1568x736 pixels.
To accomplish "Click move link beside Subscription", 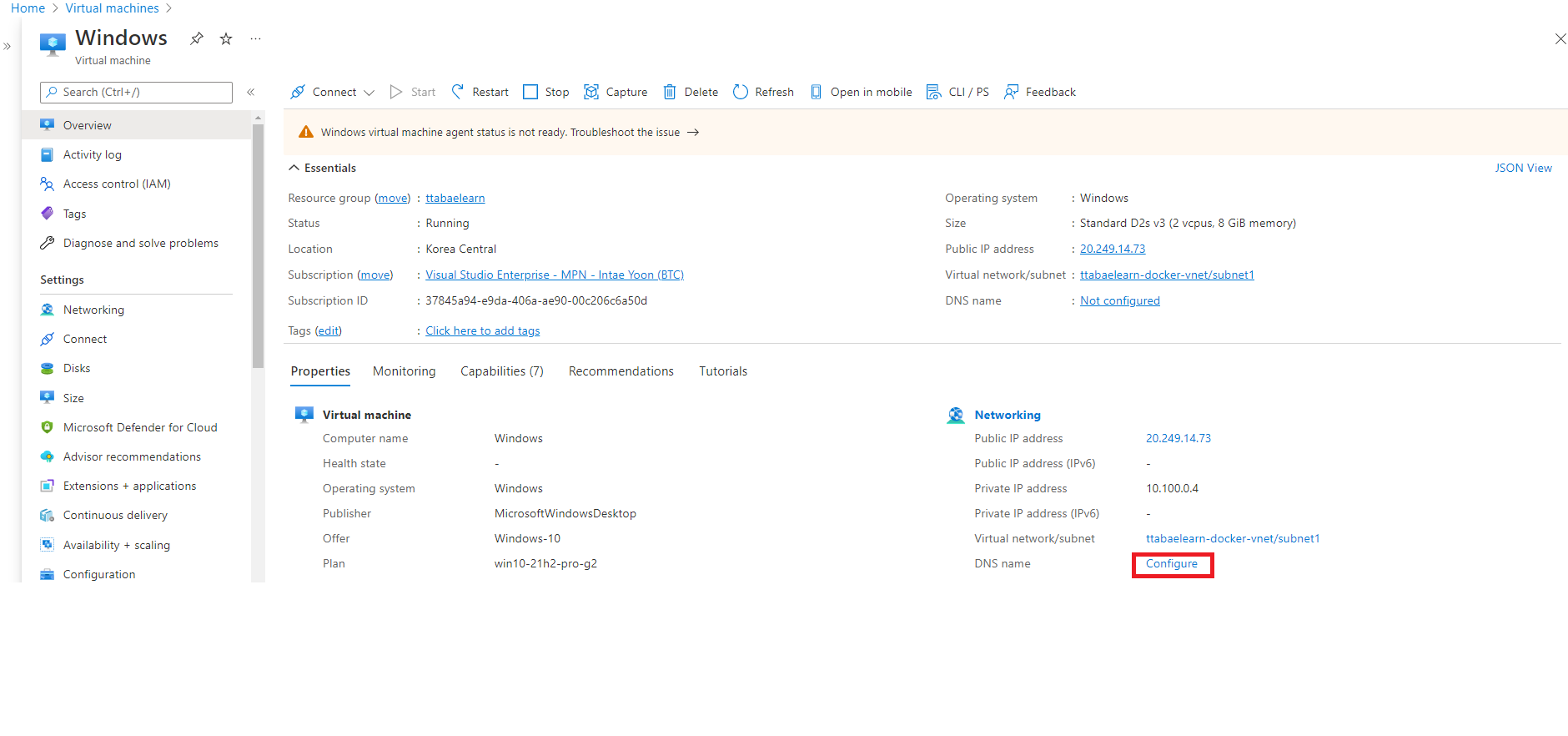I will tap(375, 275).
